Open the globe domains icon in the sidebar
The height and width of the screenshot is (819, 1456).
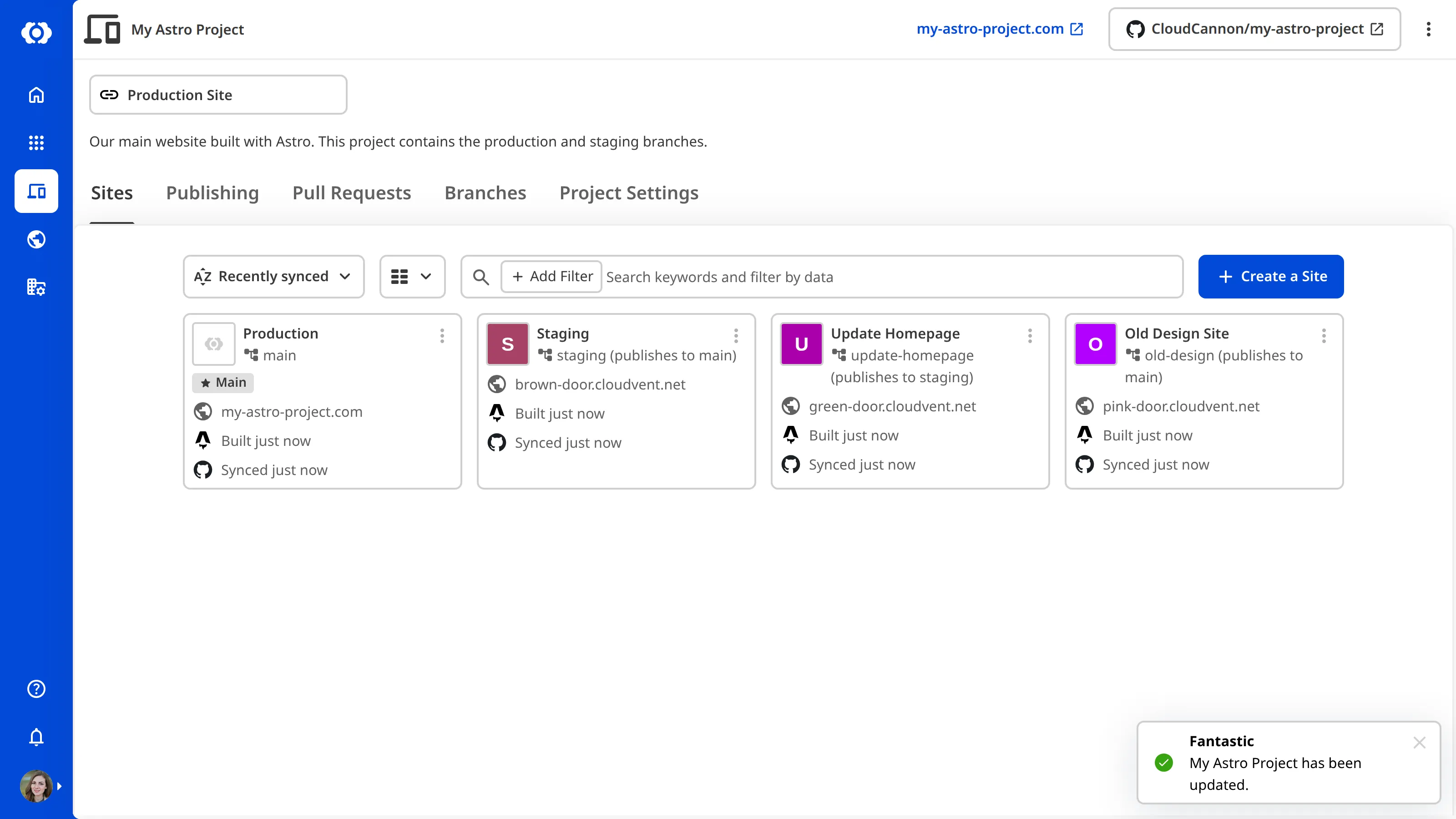pyautogui.click(x=36, y=240)
